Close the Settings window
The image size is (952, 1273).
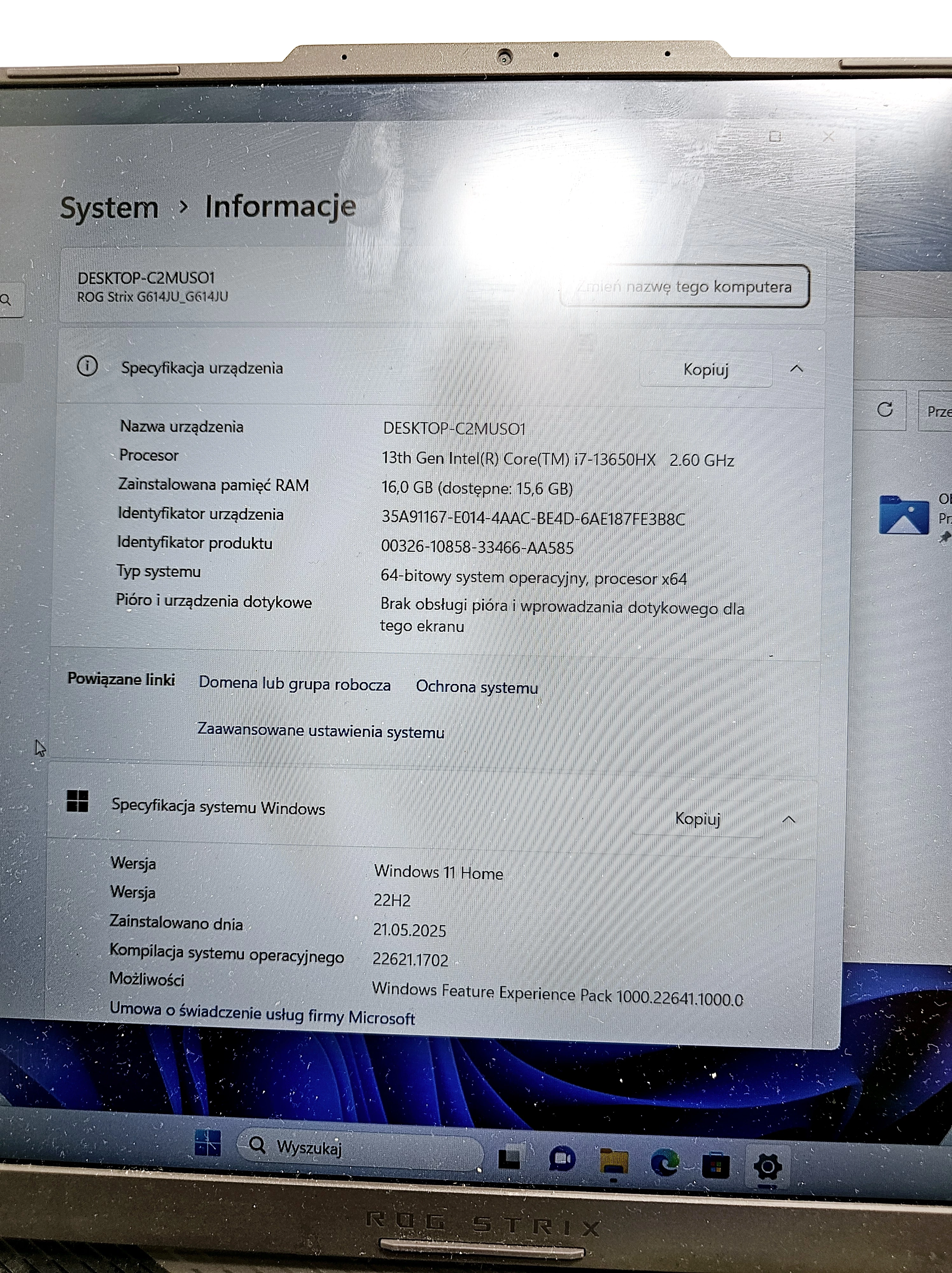[x=828, y=137]
